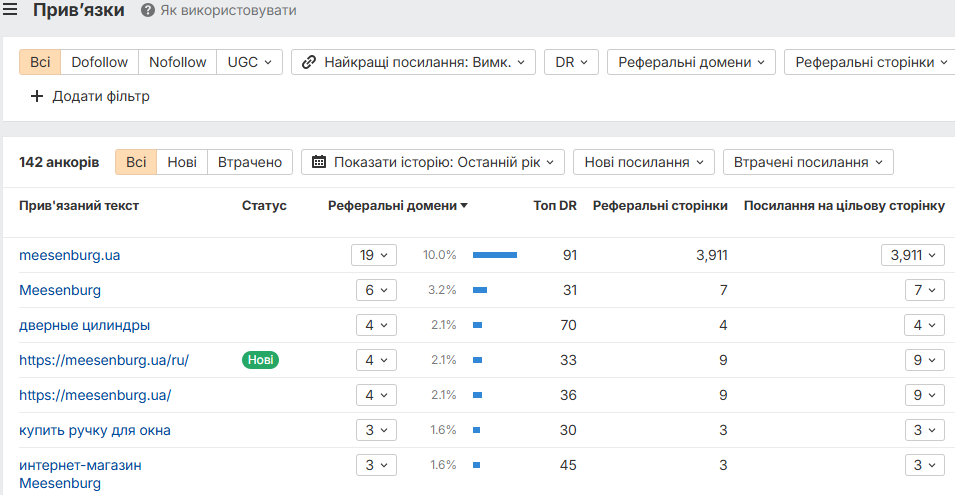This screenshot has height=495, width=955.
Task: Open Найкращі посилання: Вимк. dropdown
Action: [414, 62]
